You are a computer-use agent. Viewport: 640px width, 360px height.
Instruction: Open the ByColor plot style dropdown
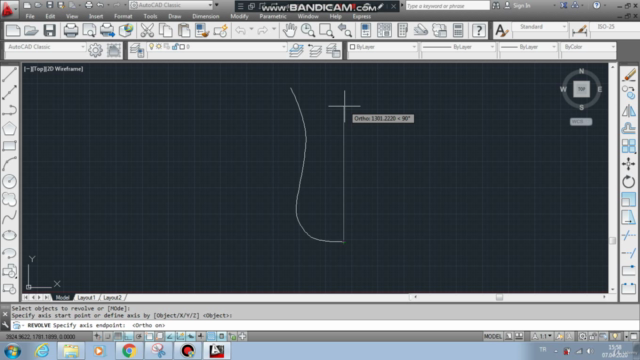588,47
